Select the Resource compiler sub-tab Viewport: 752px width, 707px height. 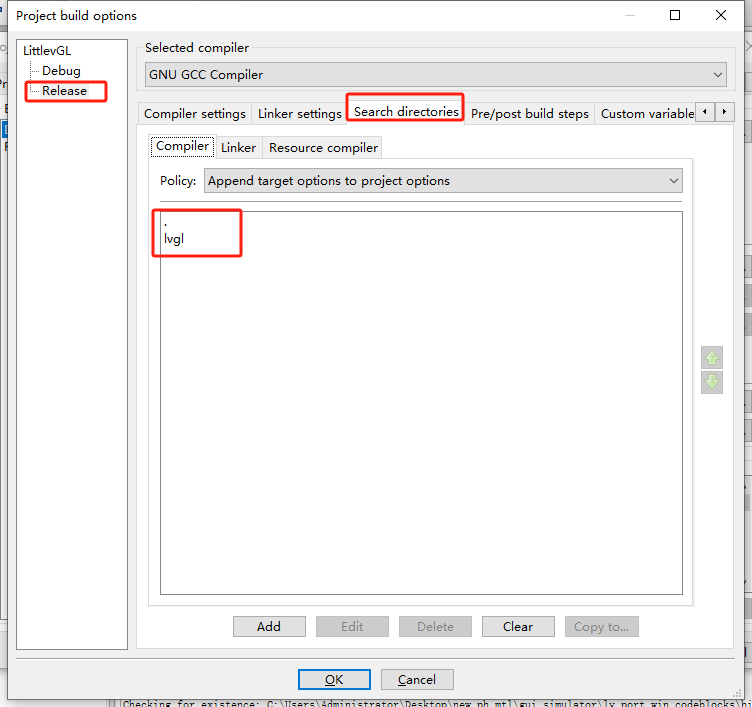[323, 148]
